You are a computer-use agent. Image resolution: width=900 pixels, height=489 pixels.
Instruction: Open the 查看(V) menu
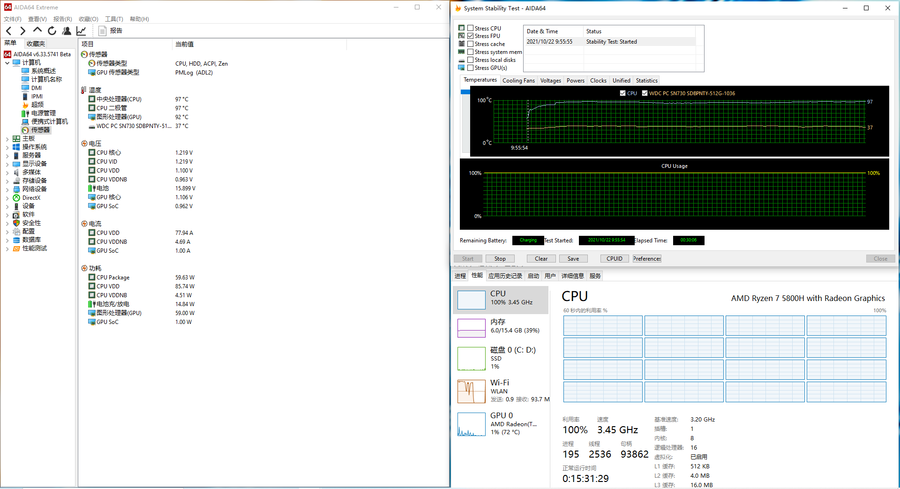point(37,19)
